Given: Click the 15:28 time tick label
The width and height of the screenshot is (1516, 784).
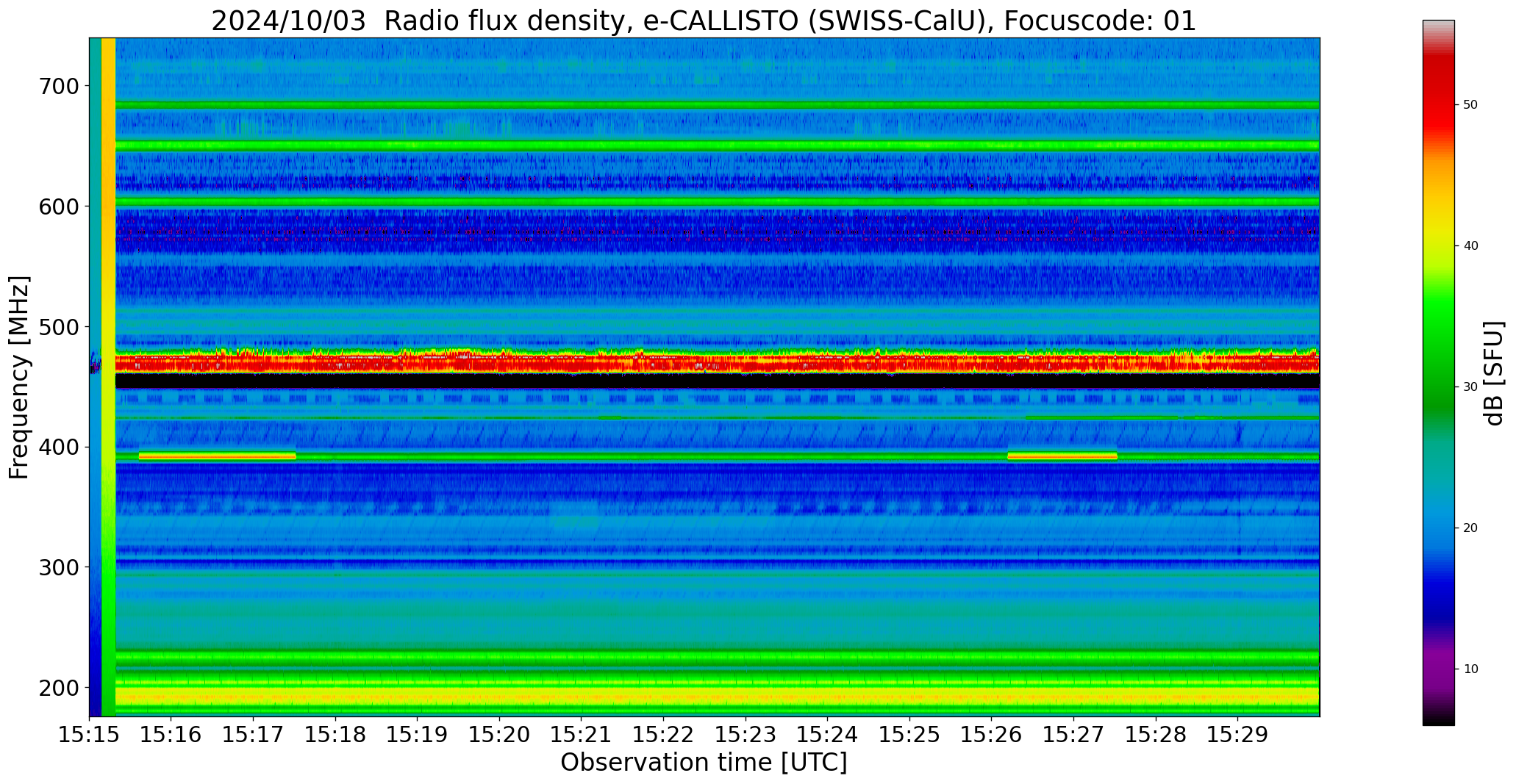Looking at the screenshot, I should 1156,735.
